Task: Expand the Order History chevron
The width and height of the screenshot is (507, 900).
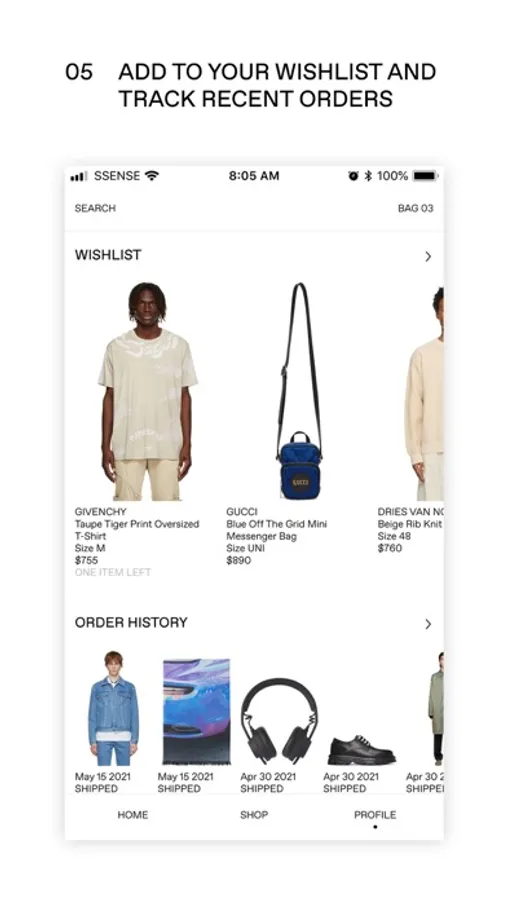Action: tap(428, 624)
